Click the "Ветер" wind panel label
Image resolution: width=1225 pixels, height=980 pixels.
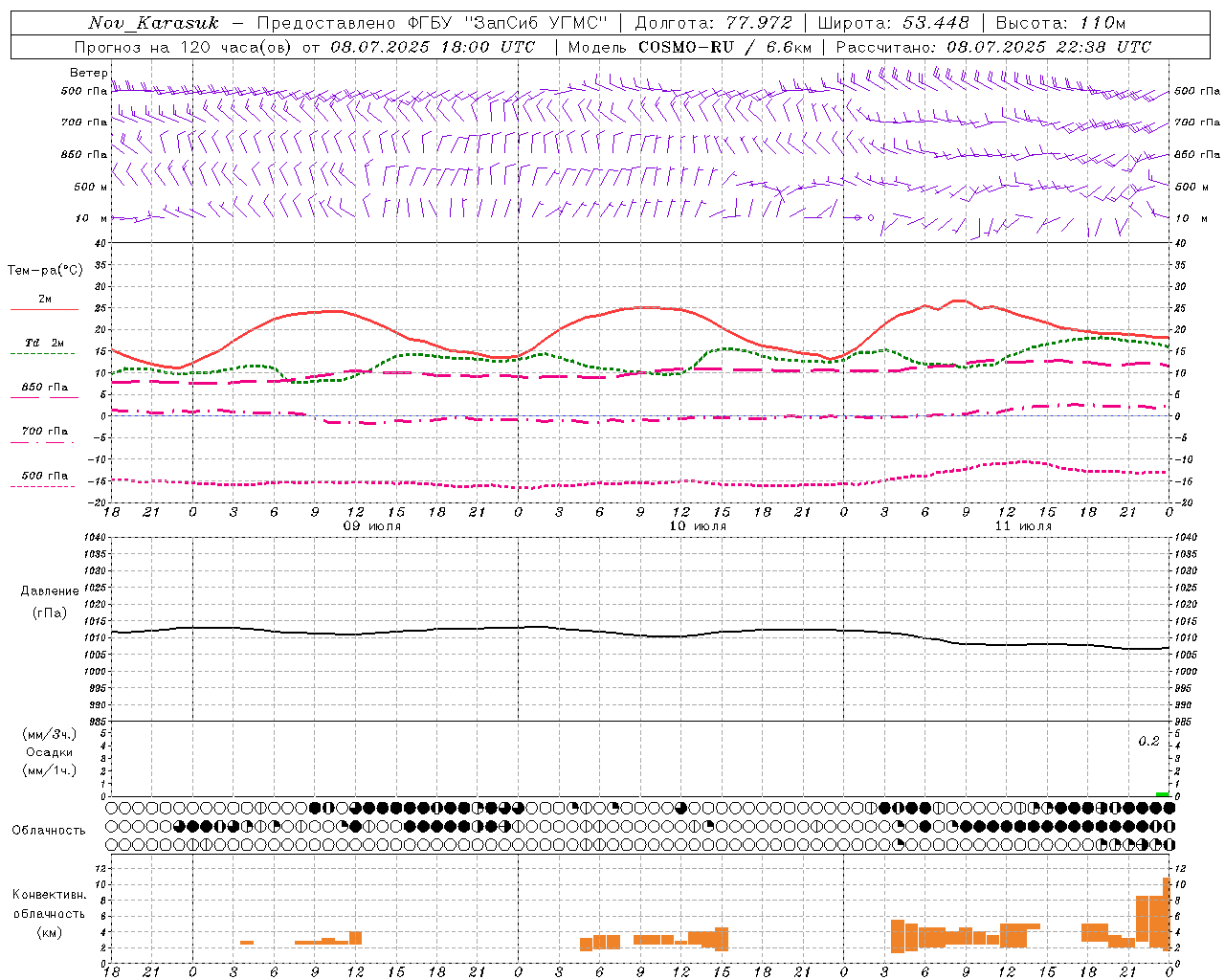[89, 73]
